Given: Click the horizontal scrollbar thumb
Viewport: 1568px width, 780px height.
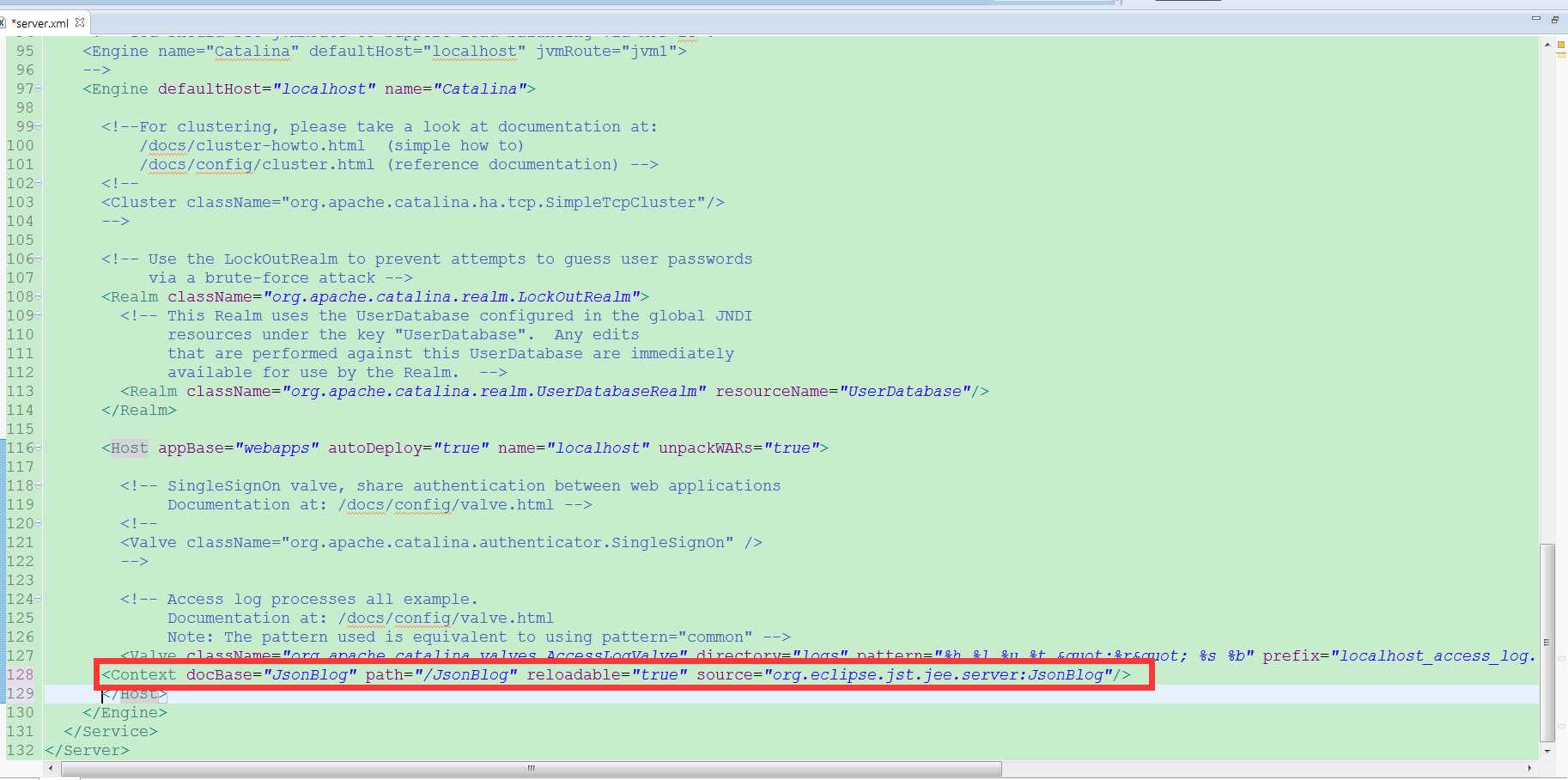Looking at the screenshot, I should [531, 768].
